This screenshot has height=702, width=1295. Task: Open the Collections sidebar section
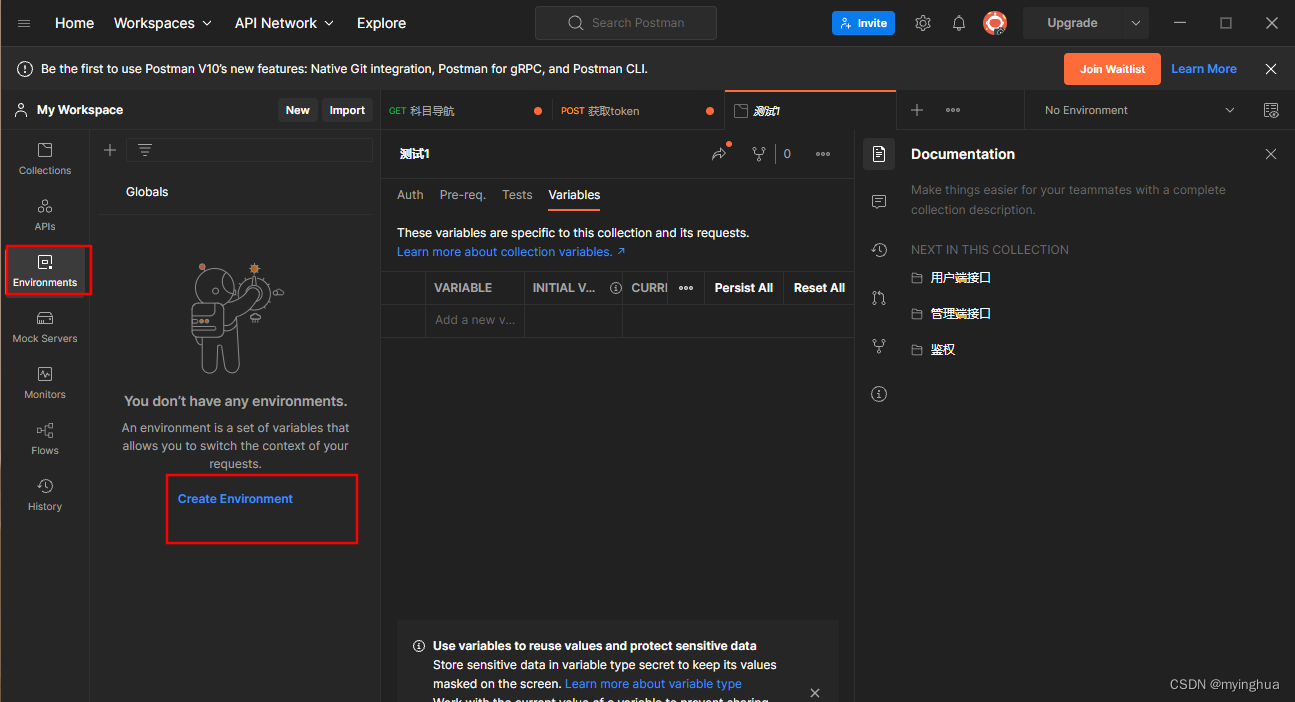45,159
